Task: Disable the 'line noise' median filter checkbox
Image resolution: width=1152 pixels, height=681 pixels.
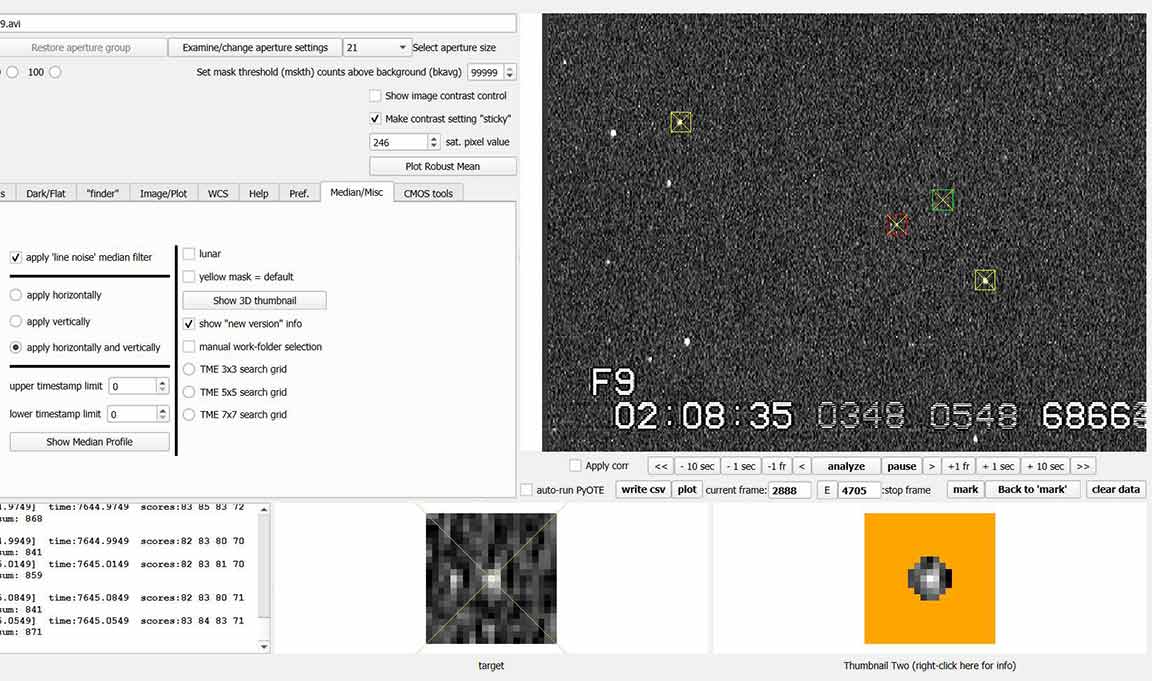Action: (16, 257)
